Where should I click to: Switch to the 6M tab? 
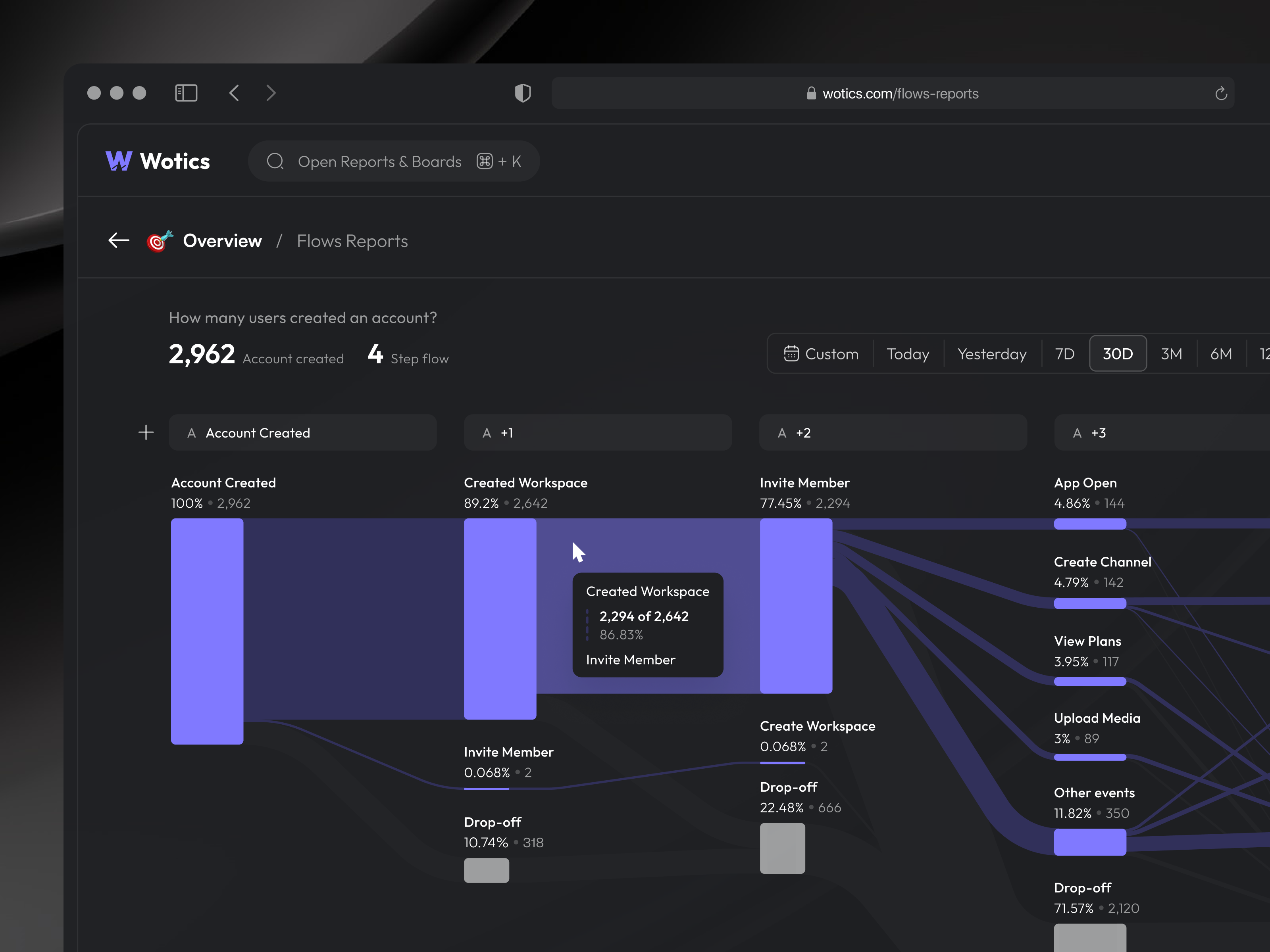coord(1221,353)
